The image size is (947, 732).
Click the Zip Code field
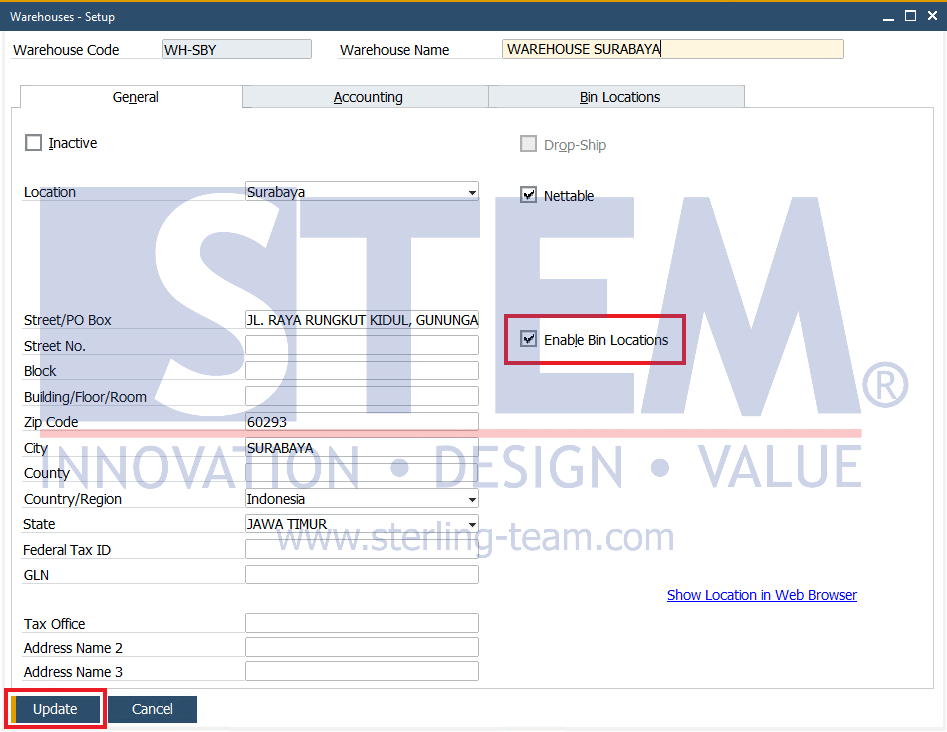coord(362,422)
